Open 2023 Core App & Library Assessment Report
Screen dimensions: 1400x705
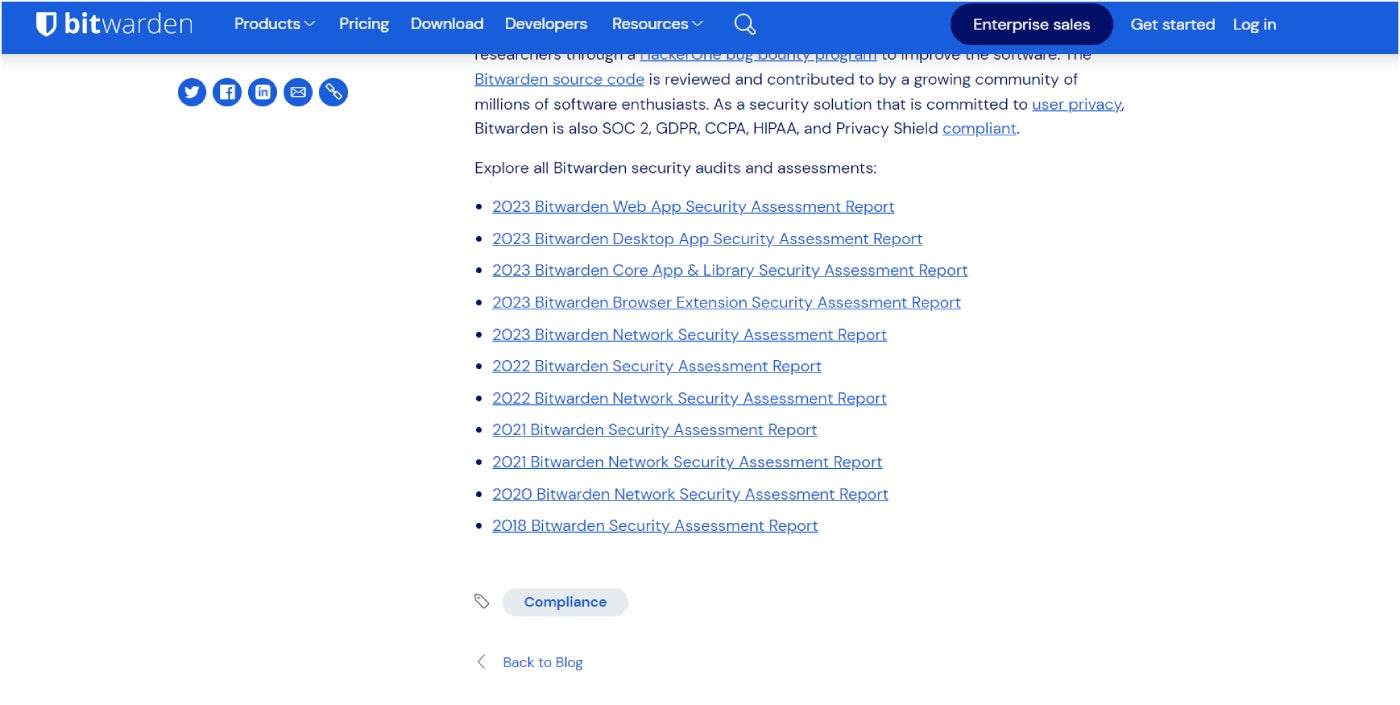[730, 270]
